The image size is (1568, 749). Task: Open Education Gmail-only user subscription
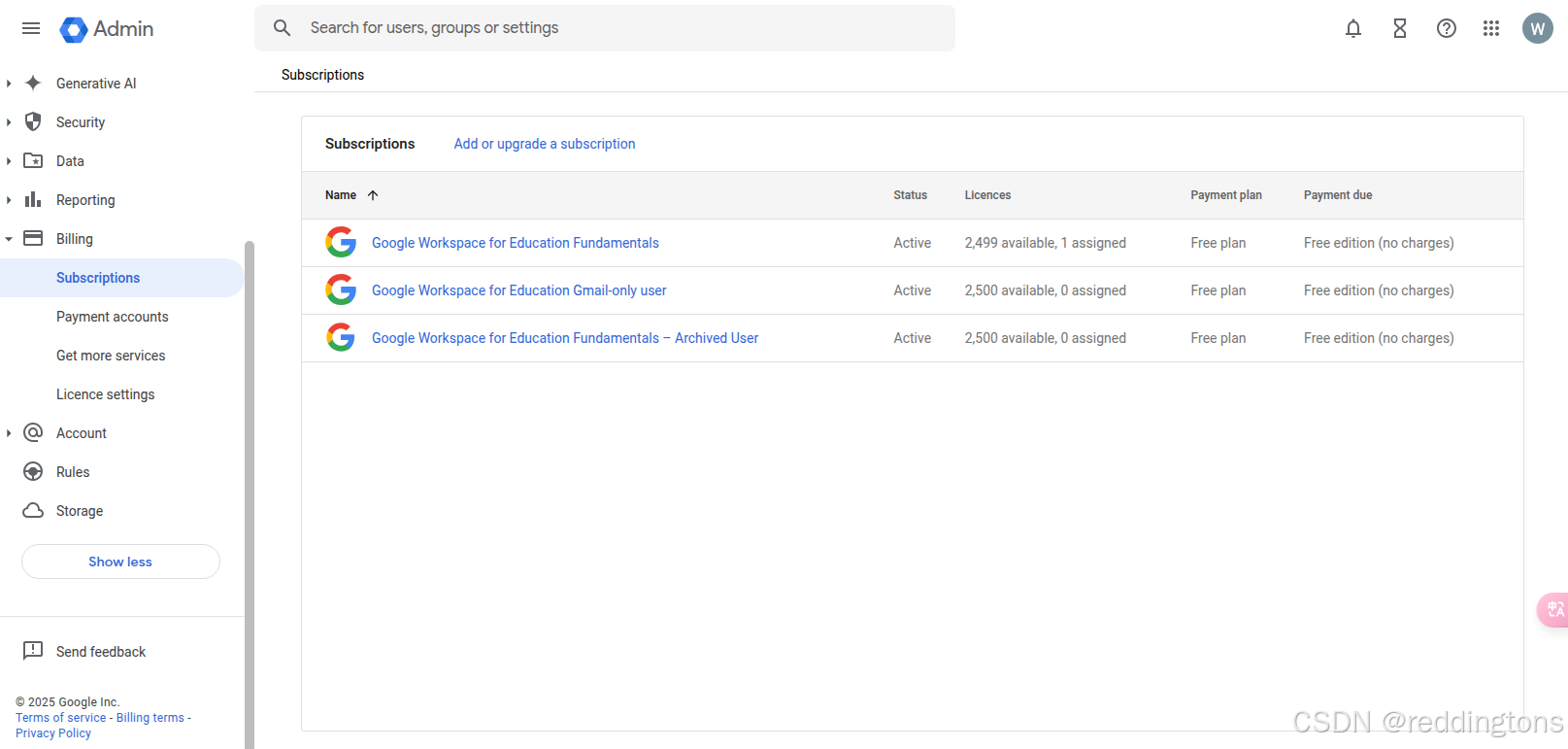click(519, 290)
